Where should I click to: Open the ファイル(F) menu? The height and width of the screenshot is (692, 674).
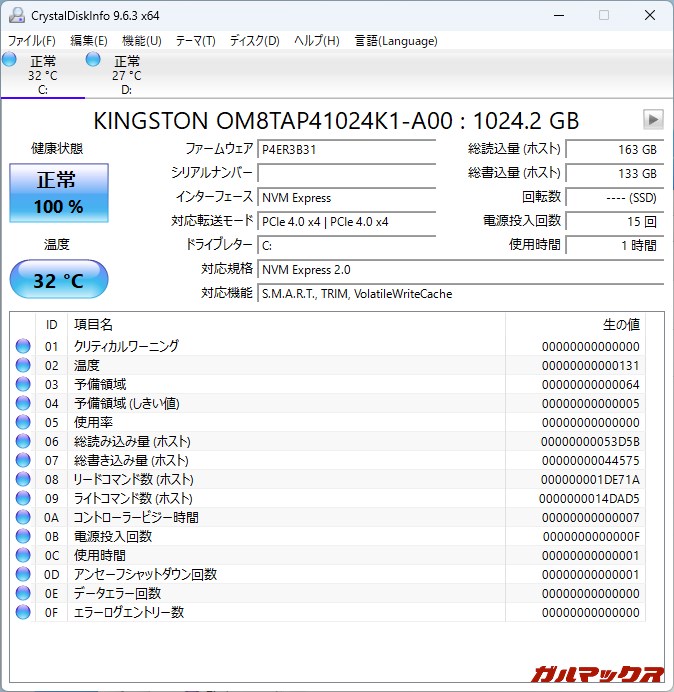pos(32,41)
